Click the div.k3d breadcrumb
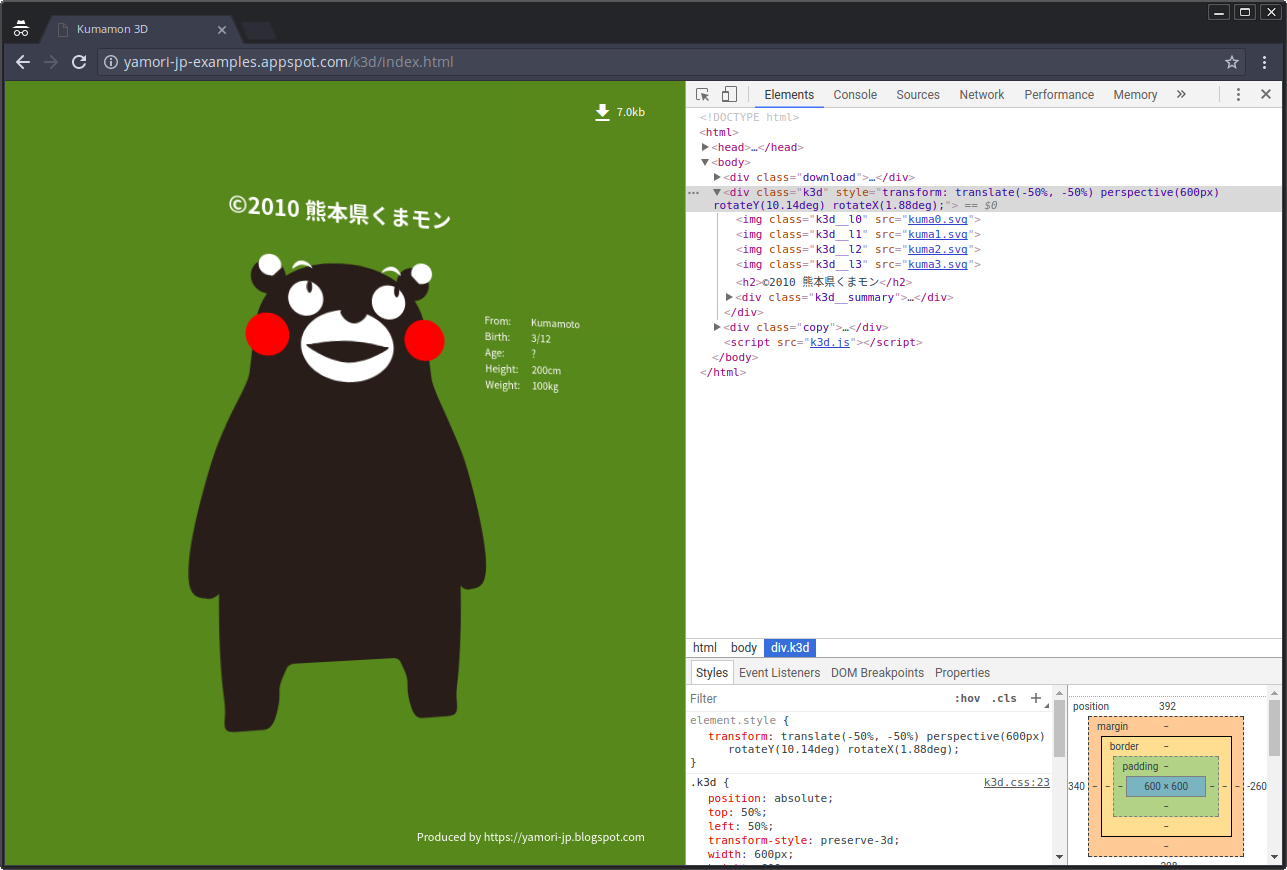 tap(790, 648)
